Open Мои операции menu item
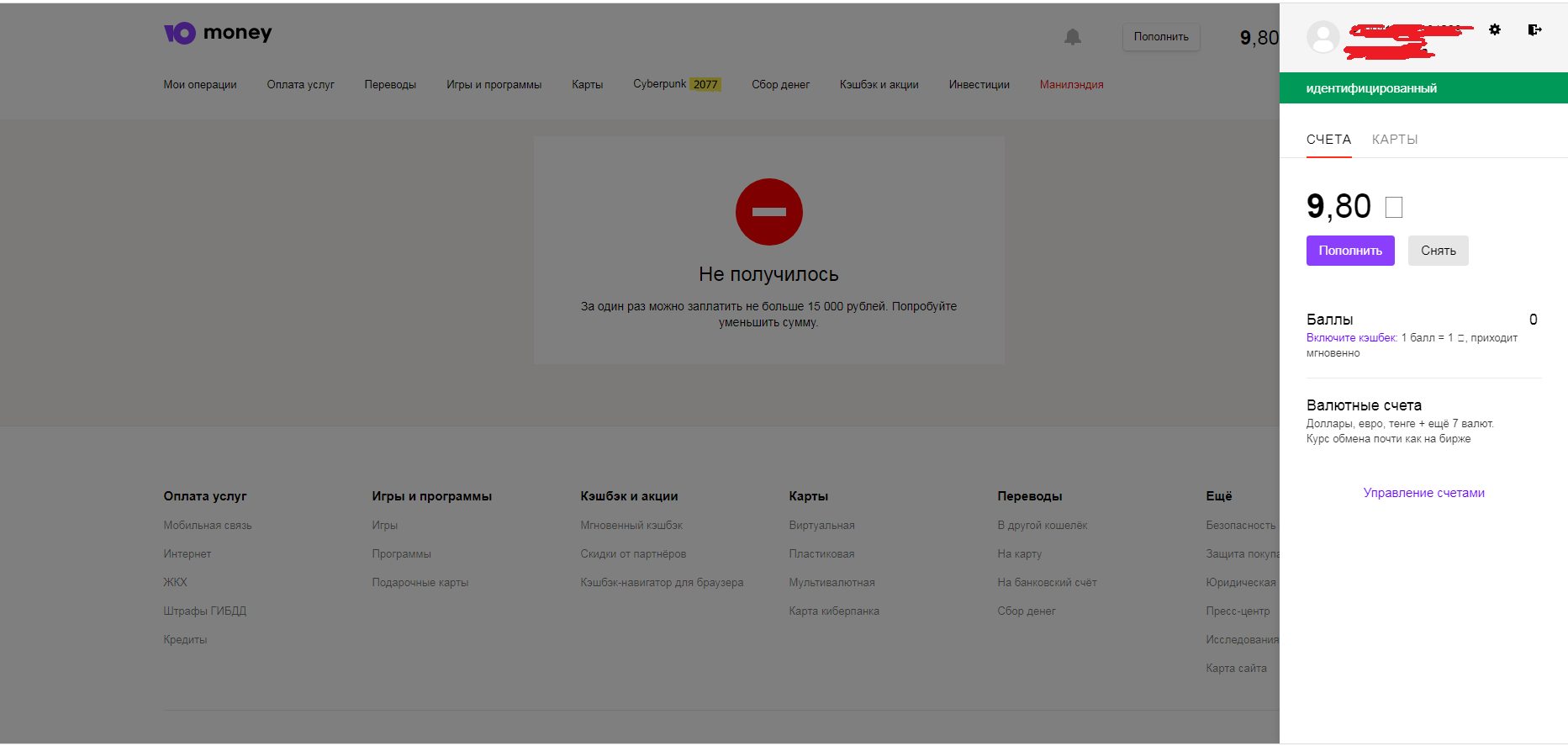This screenshot has height=746, width=1568. (x=199, y=85)
